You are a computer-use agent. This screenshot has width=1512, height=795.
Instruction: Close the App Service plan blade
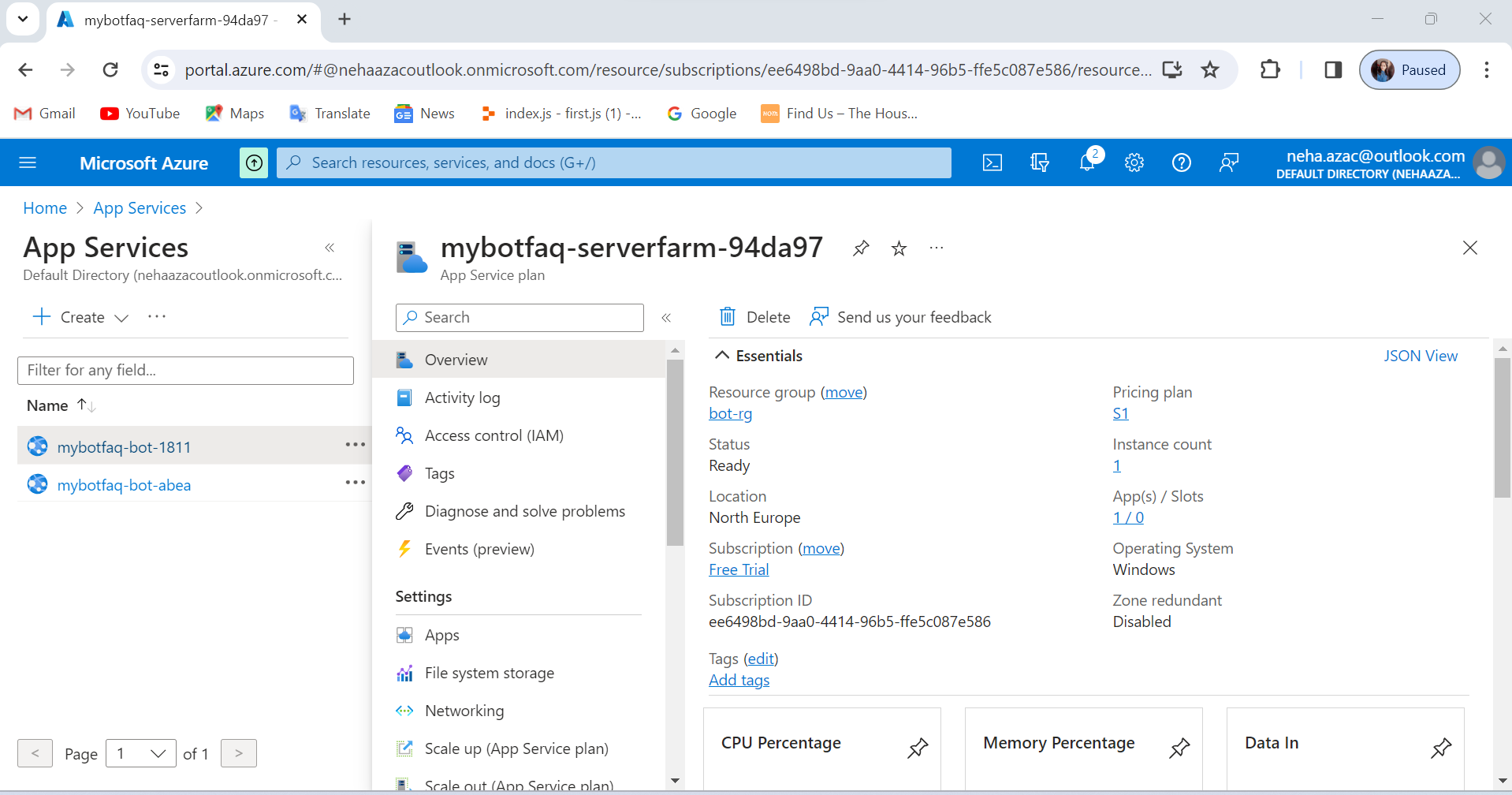[x=1470, y=248]
